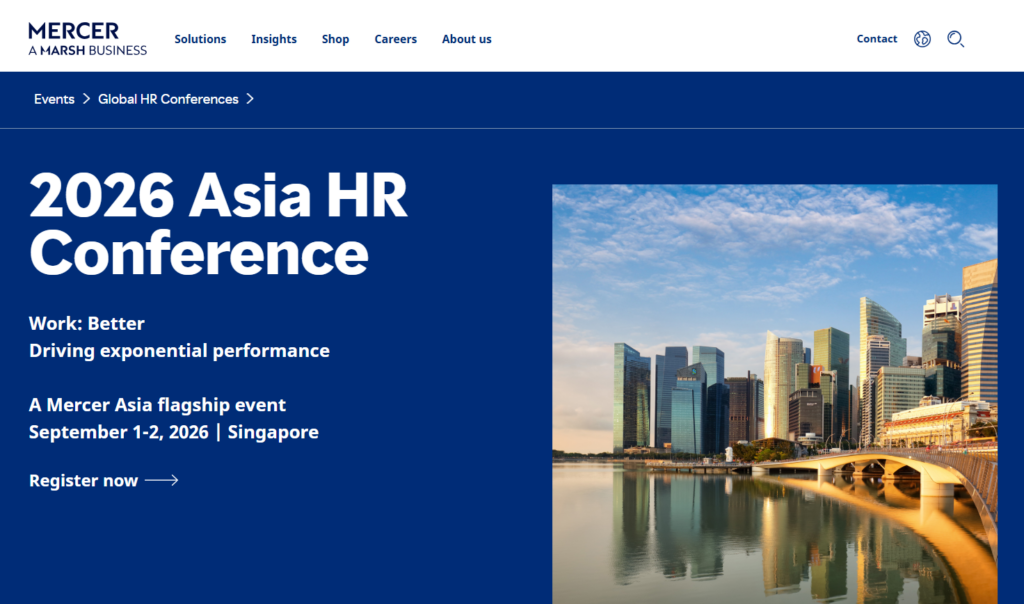Navigate to Events breadcrumb
The width and height of the screenshot is (1024, 604).
pyautogui.click(x=54, y=99)
